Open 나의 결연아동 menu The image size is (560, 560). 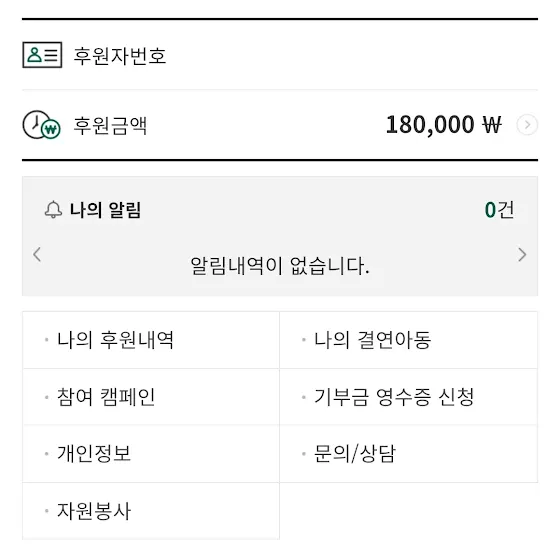(409, 340)
